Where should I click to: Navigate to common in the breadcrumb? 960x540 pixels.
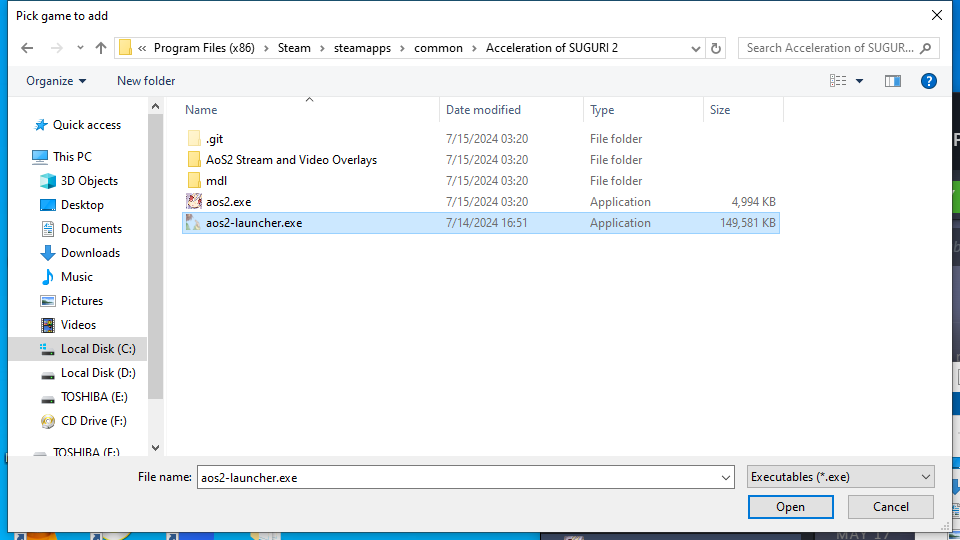438,48
